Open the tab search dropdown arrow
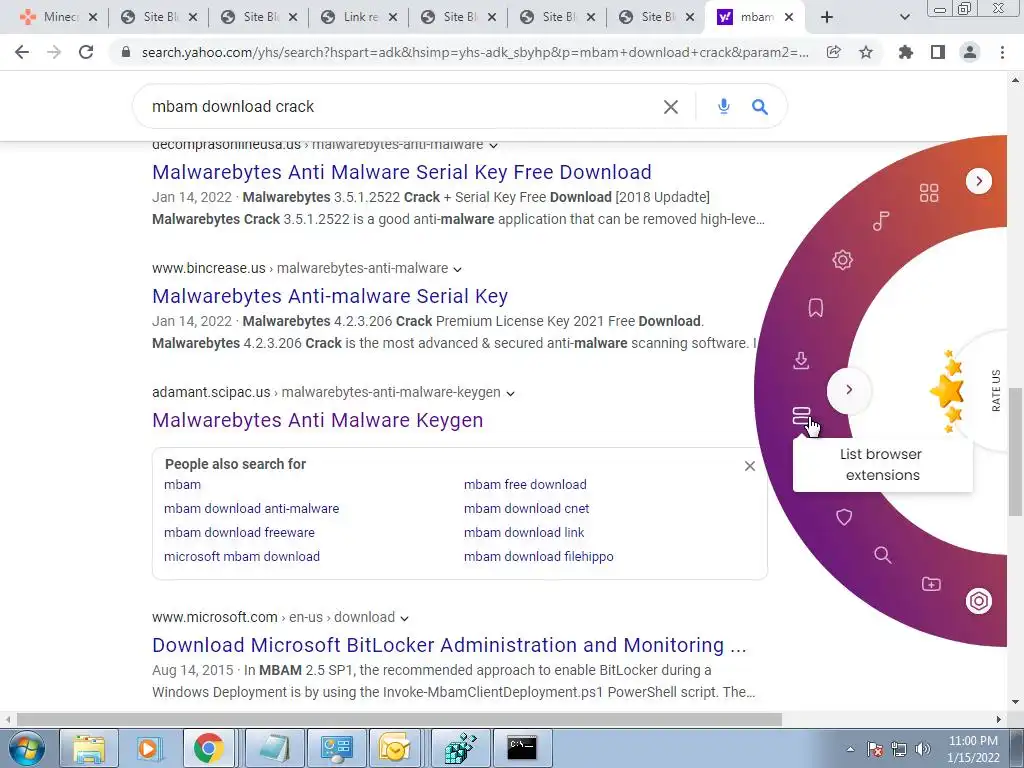 (x=904, y=17)
